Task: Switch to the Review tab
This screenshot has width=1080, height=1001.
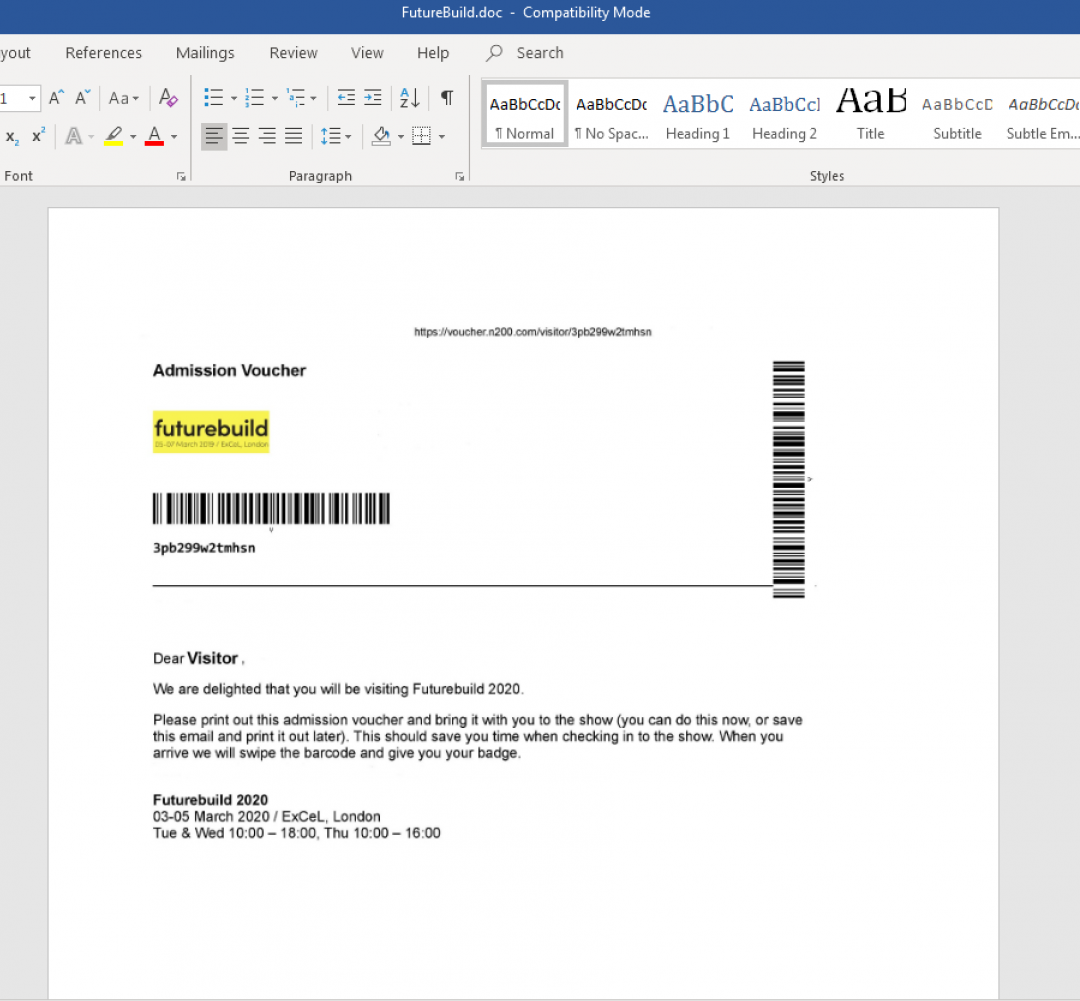Action: 293,53
